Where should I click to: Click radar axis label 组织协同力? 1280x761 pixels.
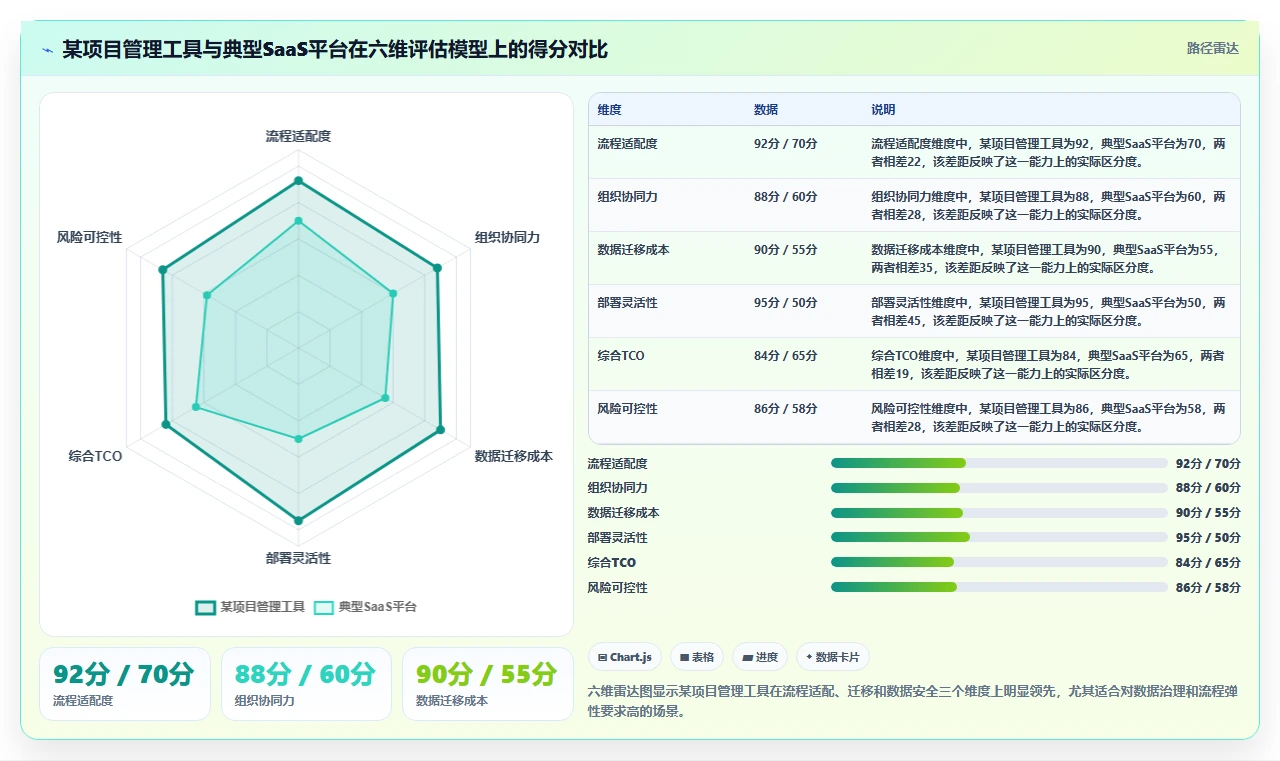pos(507,237)
